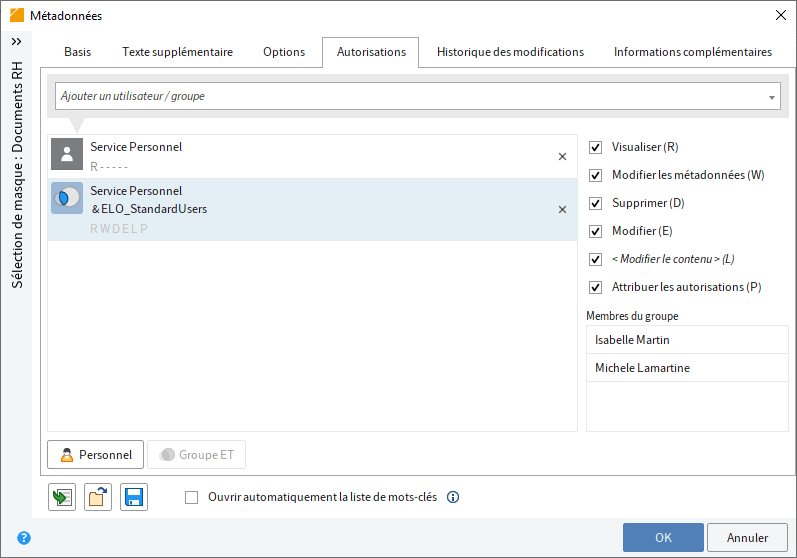Open Historique des modifications tab

(510, 52)
